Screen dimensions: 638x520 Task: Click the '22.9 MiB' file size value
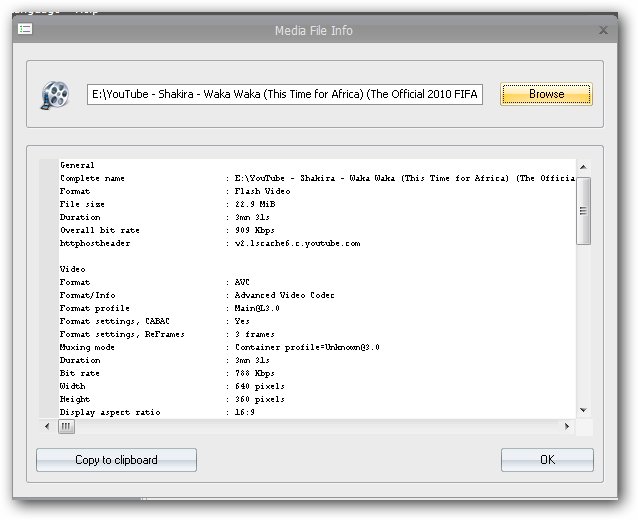(x=255, y=204)
